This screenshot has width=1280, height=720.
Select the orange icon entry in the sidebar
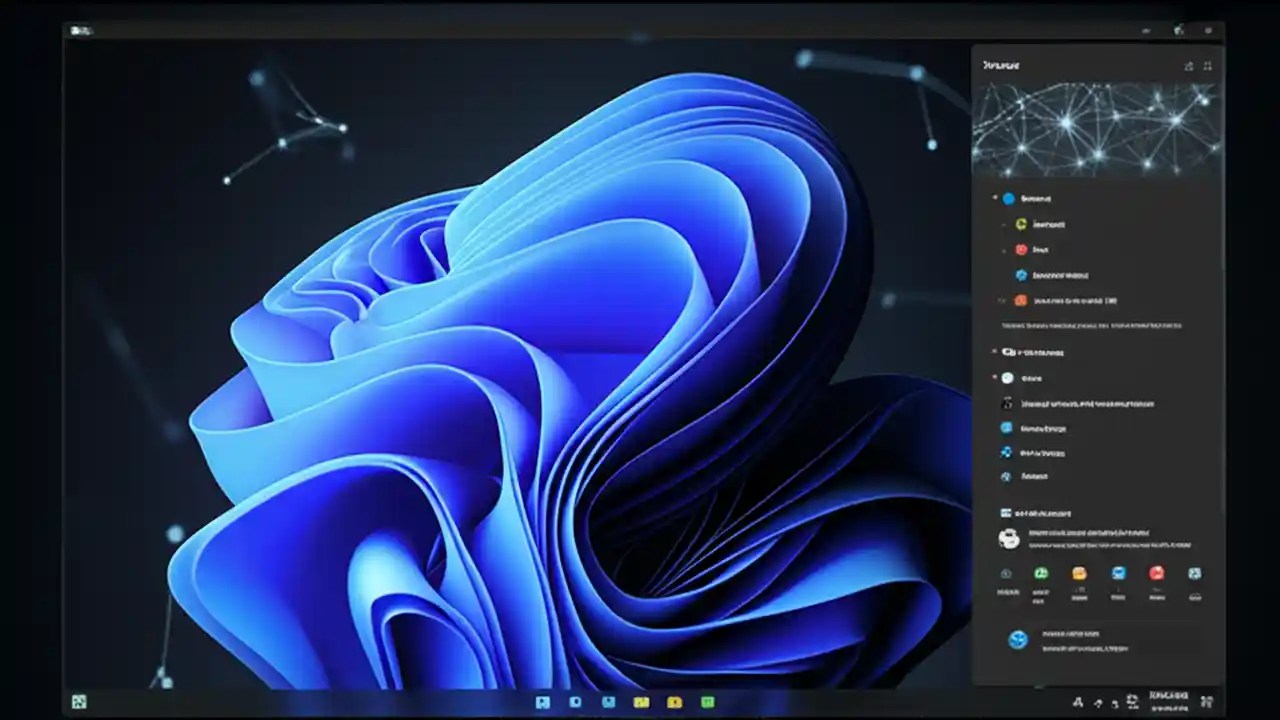pos(1021,299)
